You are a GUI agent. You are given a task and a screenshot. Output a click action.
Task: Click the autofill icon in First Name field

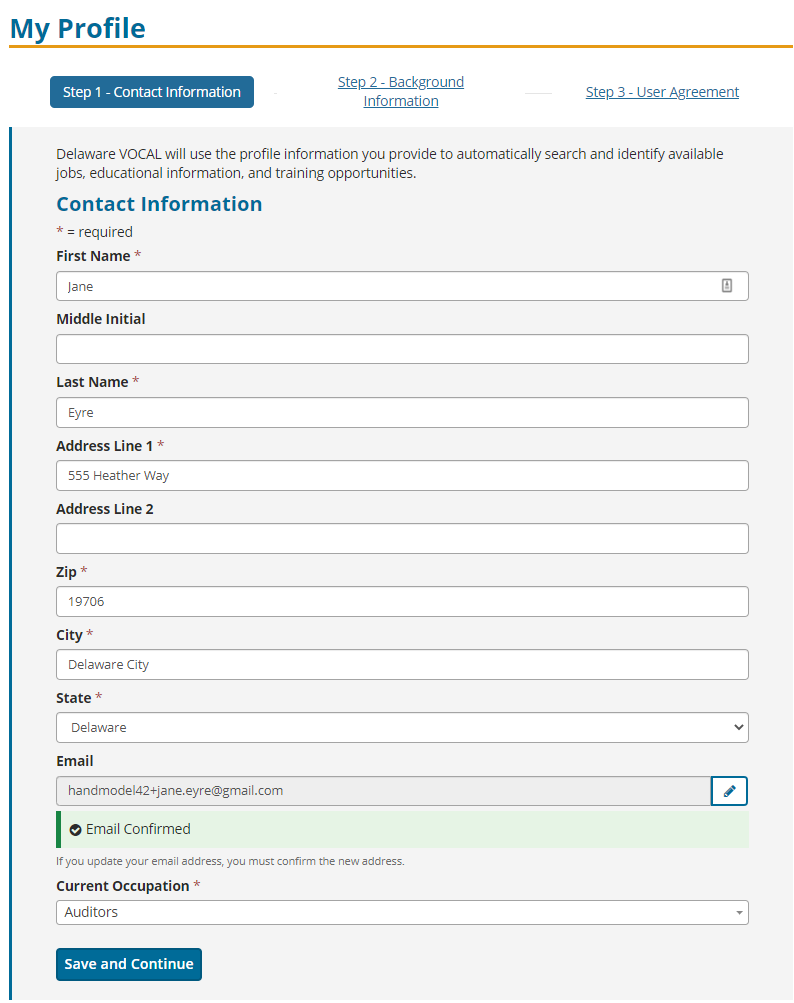point(727,285)
